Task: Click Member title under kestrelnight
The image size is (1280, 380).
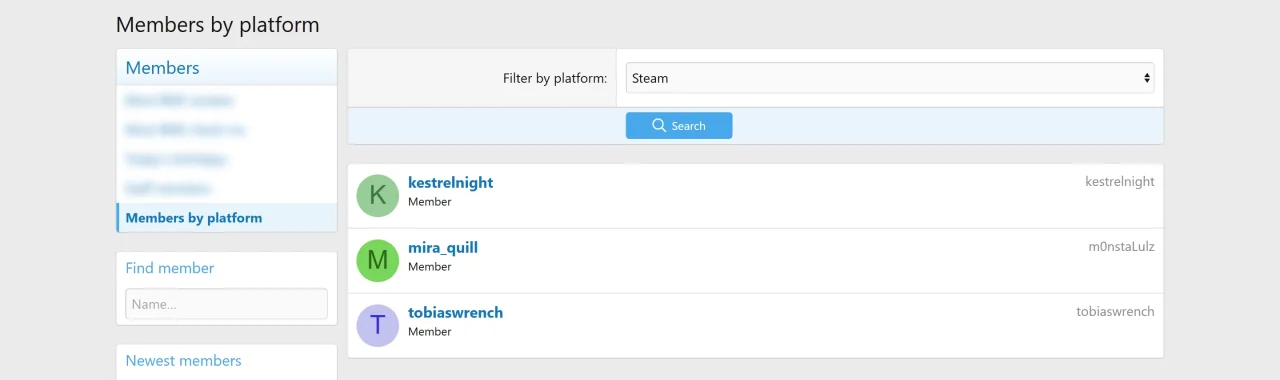Action: click(430, 202)
